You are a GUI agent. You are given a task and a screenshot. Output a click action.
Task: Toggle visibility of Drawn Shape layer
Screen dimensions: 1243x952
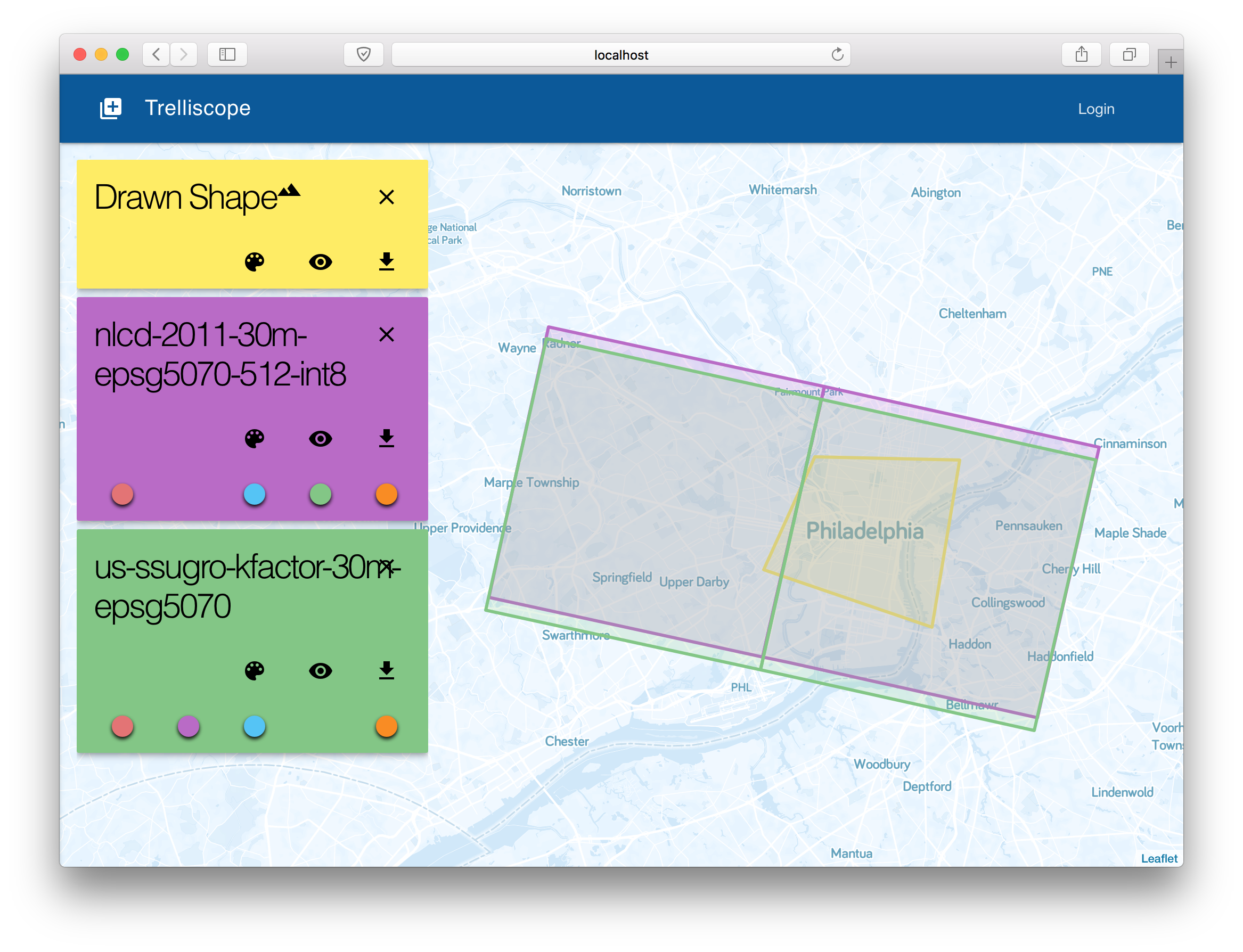tap(320, 262)
